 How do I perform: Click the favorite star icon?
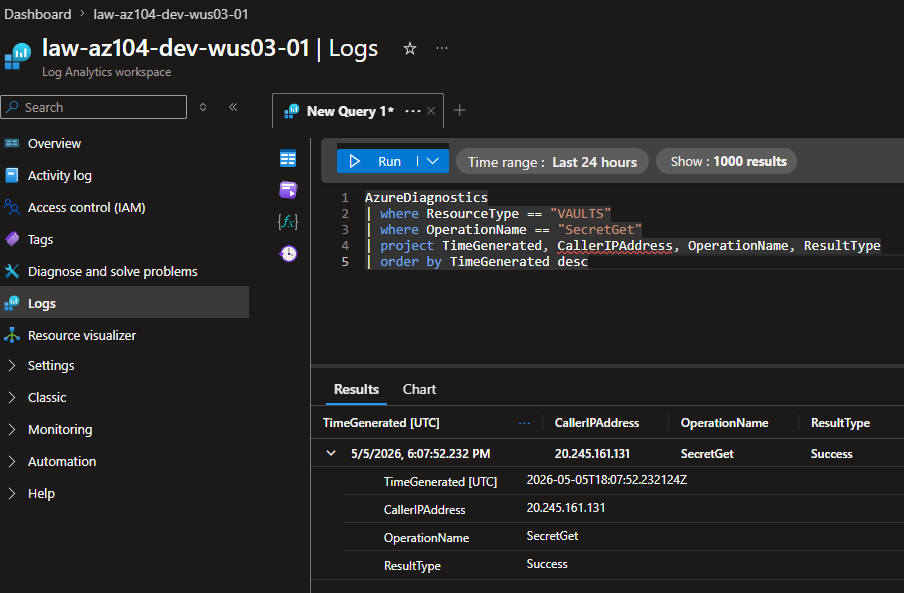409,48
